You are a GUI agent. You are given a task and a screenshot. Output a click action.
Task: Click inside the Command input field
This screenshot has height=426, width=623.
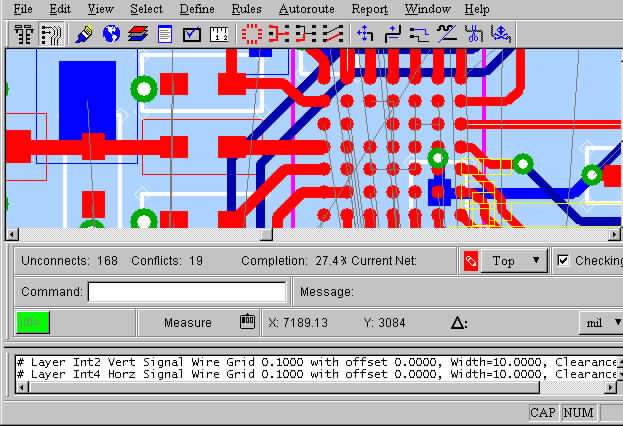[x=187, y=292]
